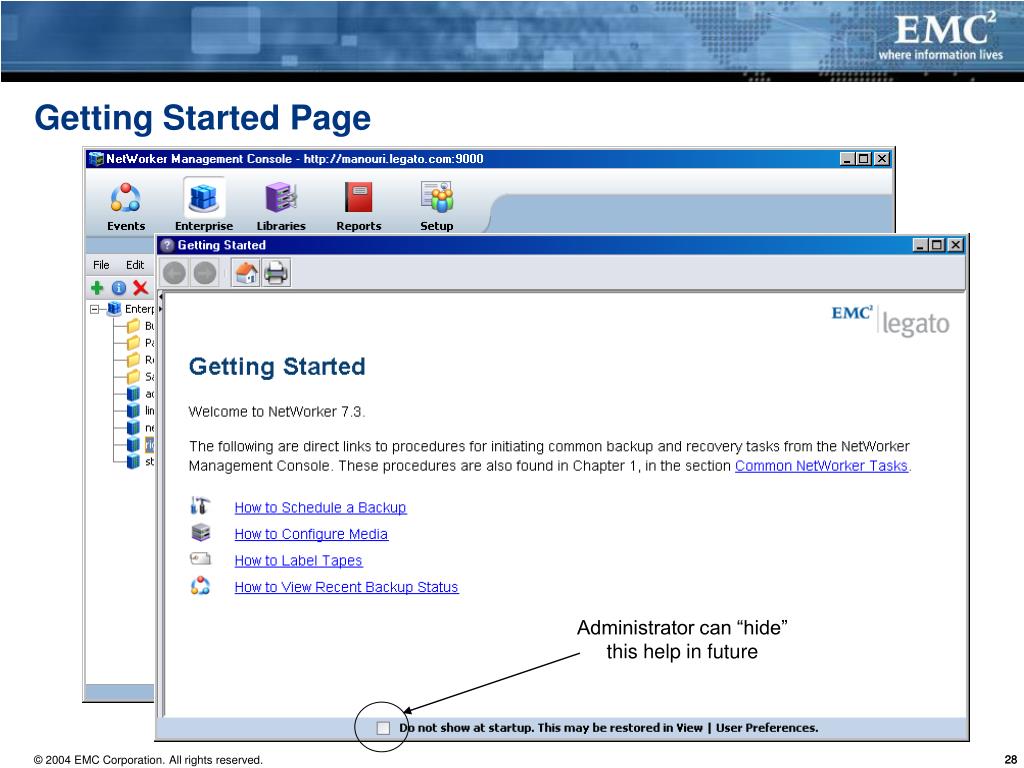1024x768 pixels.
Task: Close the NetWorker Management Console window
Action: tap(882, 159)
